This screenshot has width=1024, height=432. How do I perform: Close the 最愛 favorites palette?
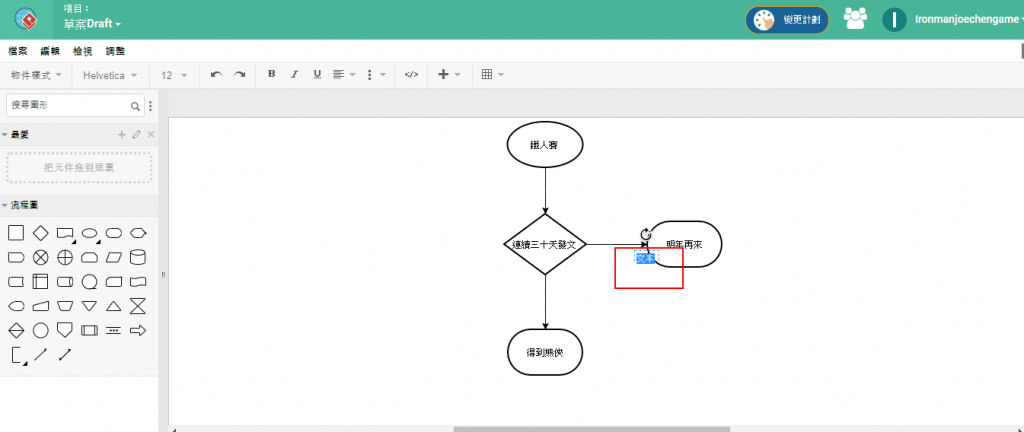151,134
